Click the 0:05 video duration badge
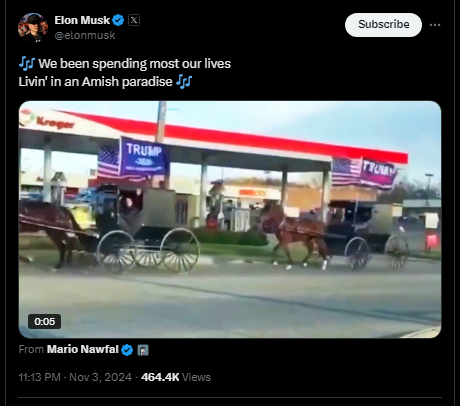Viewport: 460px width, 406px height. [x=44, y=321]
